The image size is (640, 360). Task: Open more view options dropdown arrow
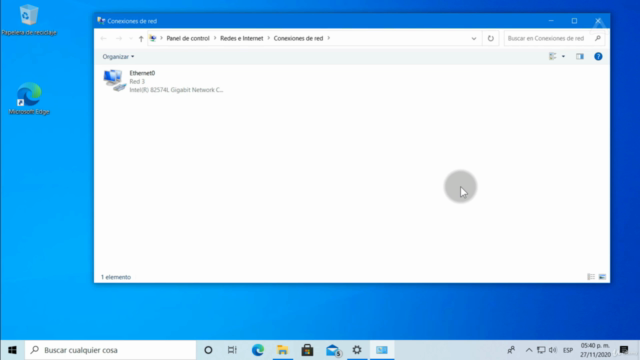tap(563, 56)
